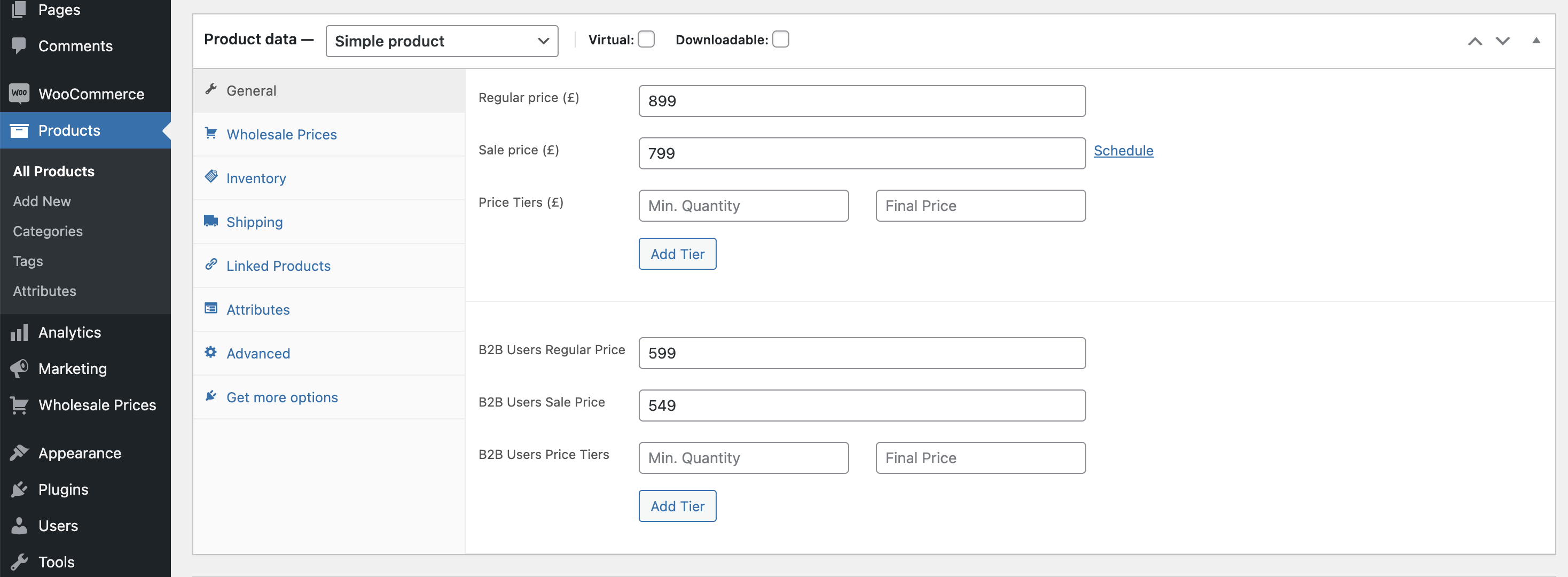Click the Wholesale Prices cart icon in sidebar

point(19,405)
